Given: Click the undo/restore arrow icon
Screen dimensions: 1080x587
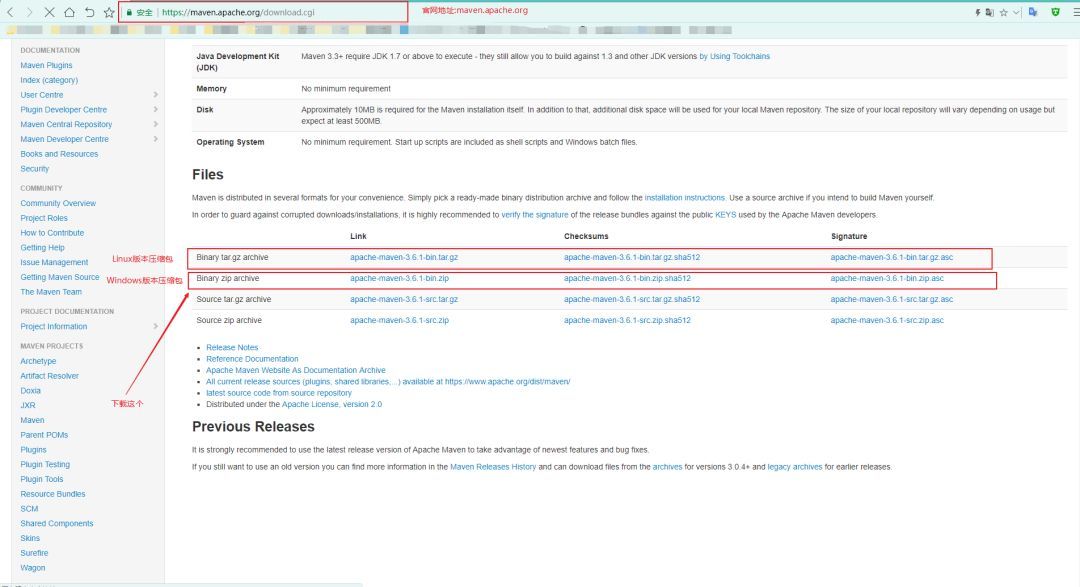Looking at the screenshot, I should click(90, 12).
